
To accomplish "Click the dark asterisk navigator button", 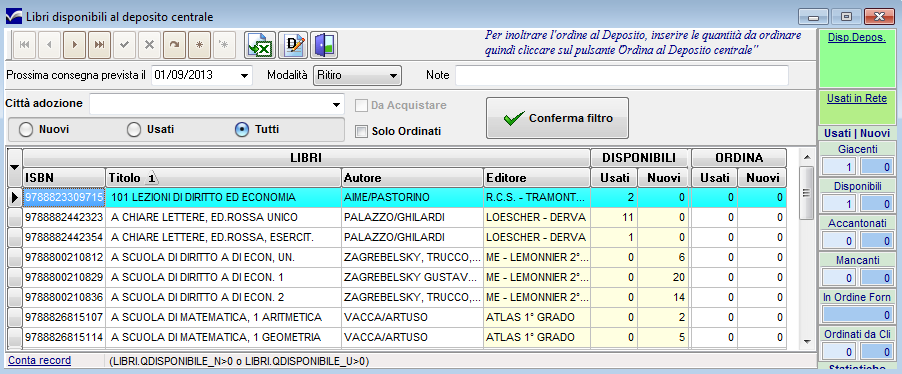I will (199, 45).
